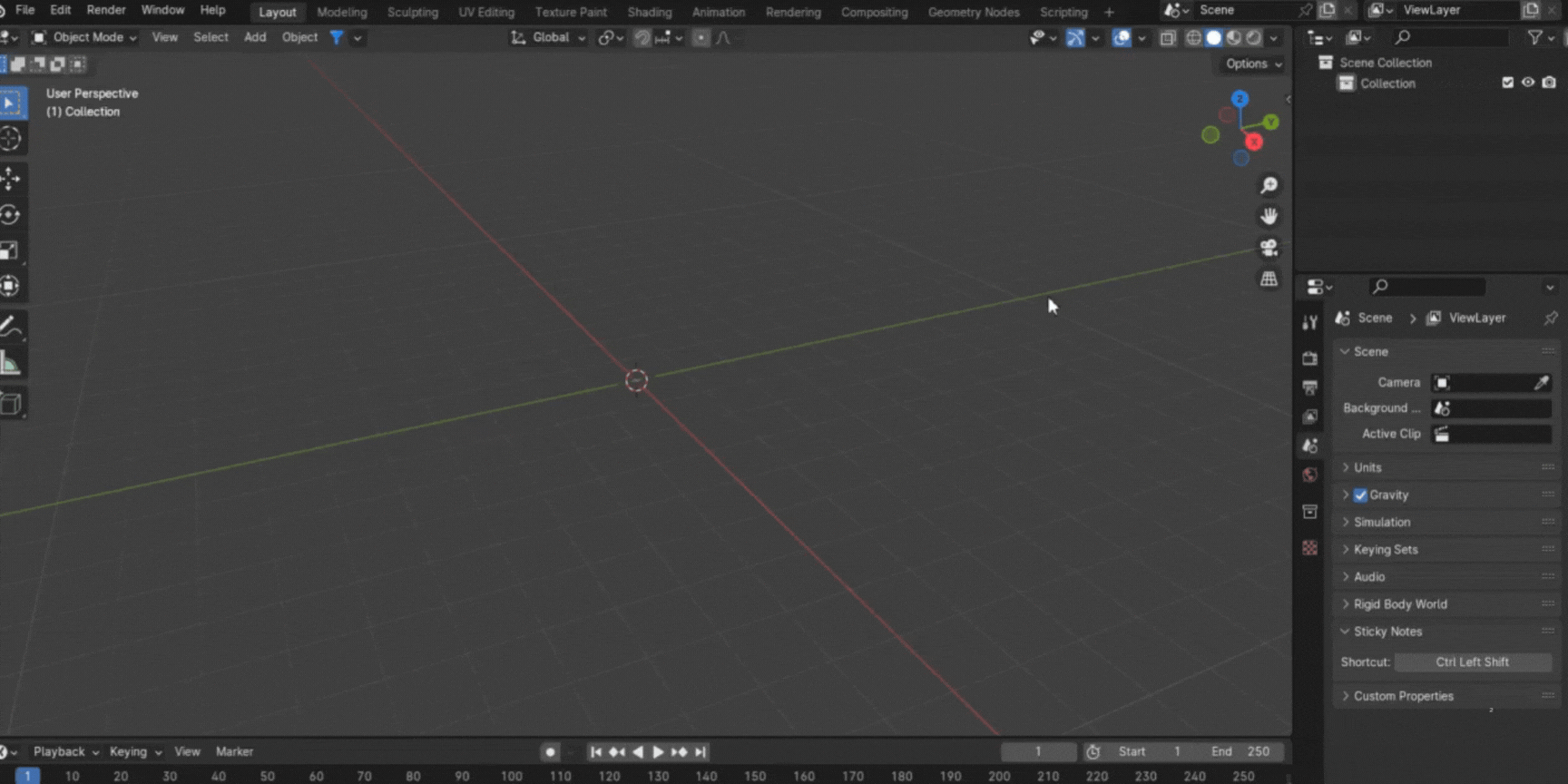The height and width of the screenshot is (784, 1568).
Task: Expand the Rigid Body World panel
Action: click(1399, 604)
